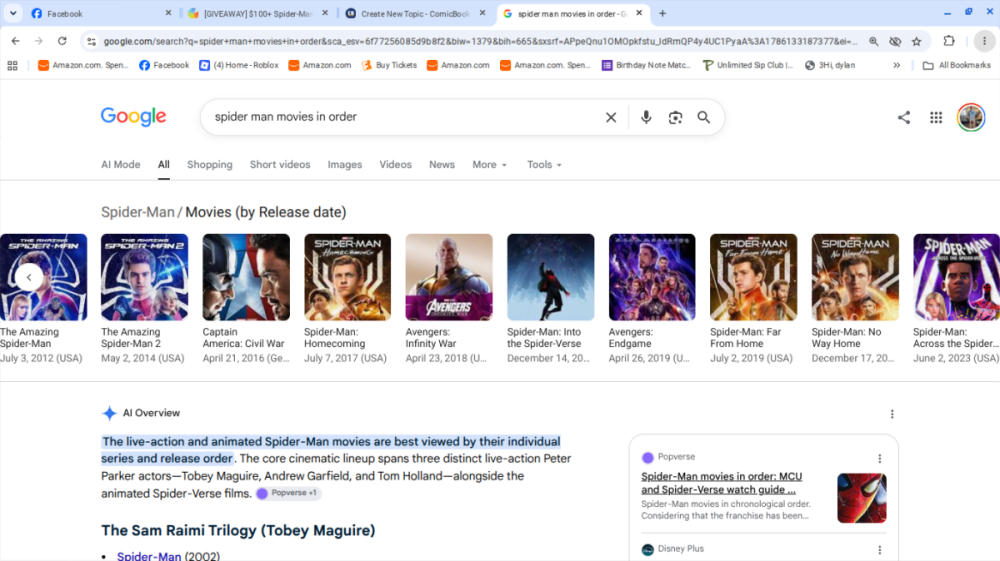Select the Images results tab
This screenshot has height=561, width=1000.
coord(344,164)
